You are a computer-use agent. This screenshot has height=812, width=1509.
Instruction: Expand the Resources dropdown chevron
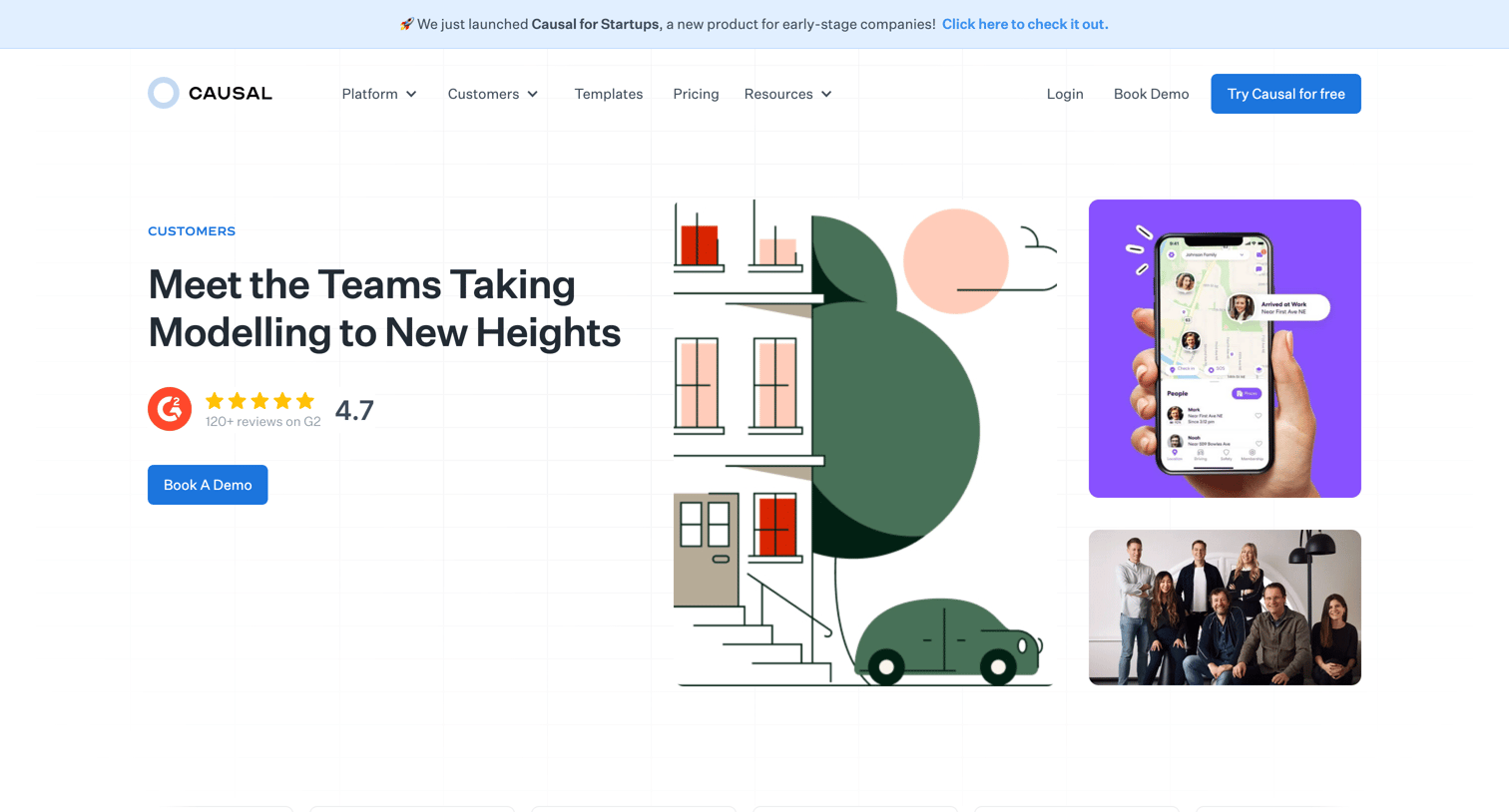(x=826, y=94)
